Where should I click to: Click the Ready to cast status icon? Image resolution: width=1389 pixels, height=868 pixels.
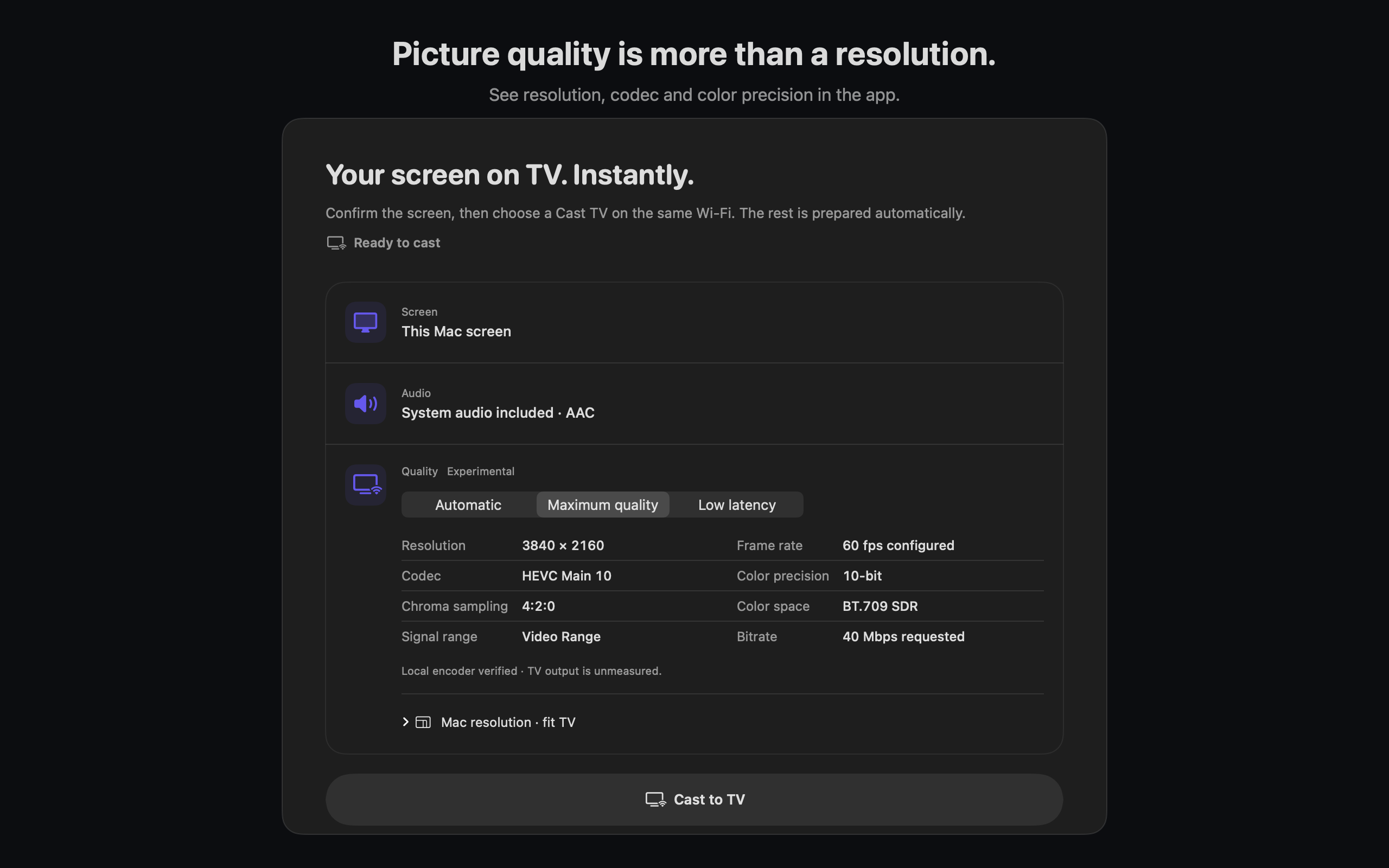pyautogui.click(x=336, y=243)
